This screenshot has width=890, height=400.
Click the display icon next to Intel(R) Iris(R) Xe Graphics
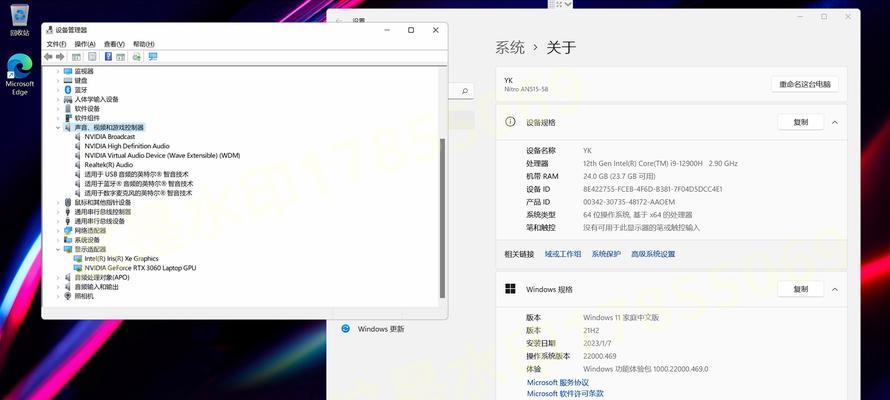[78, 259]
